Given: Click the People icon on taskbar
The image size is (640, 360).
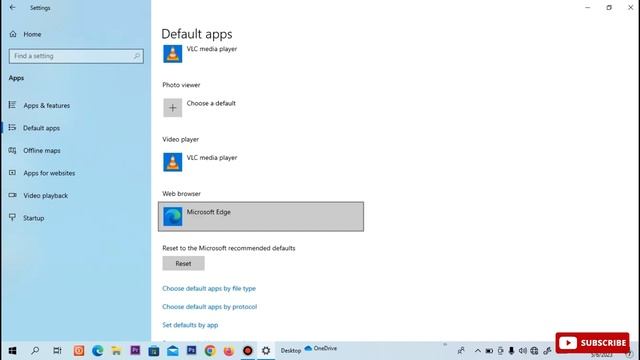Looking at the screenshot, I should [461, 351].
